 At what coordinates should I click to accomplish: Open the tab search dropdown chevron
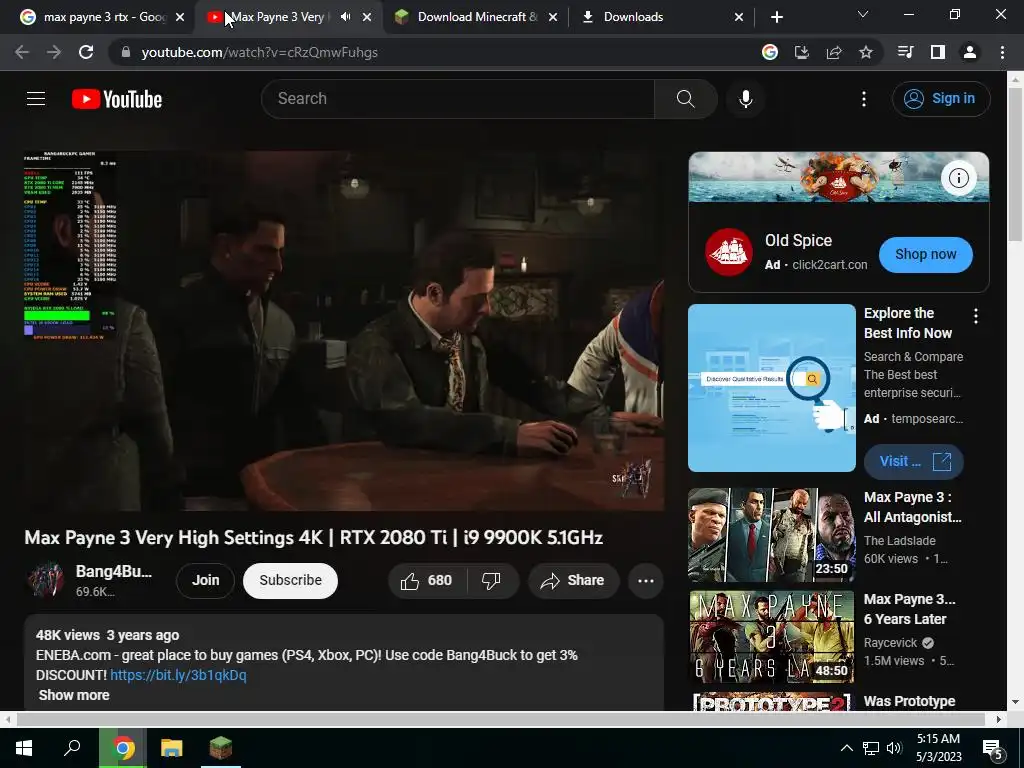click(x=863, y=14)
